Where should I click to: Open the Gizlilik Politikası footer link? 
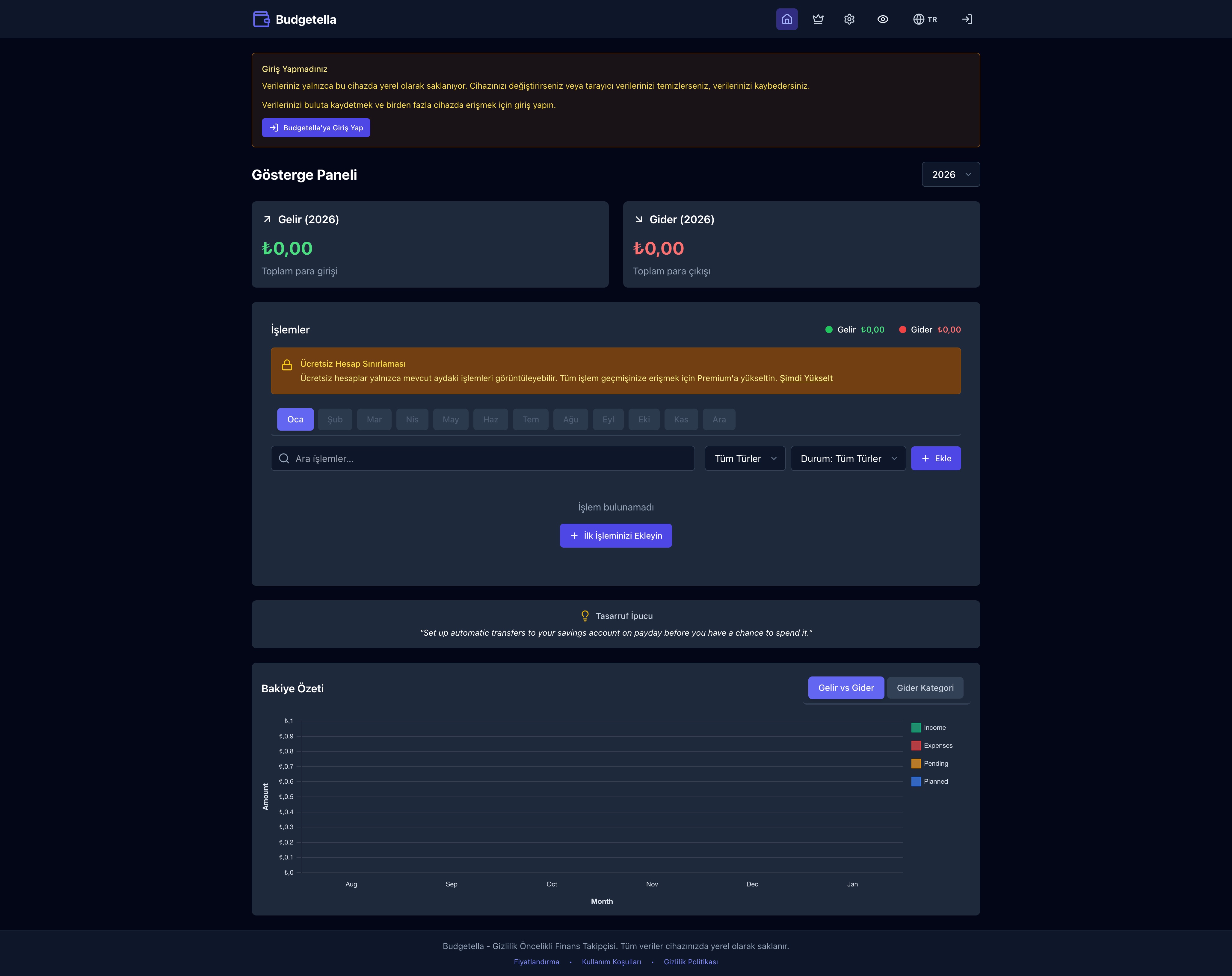click(x=691, y=962)
